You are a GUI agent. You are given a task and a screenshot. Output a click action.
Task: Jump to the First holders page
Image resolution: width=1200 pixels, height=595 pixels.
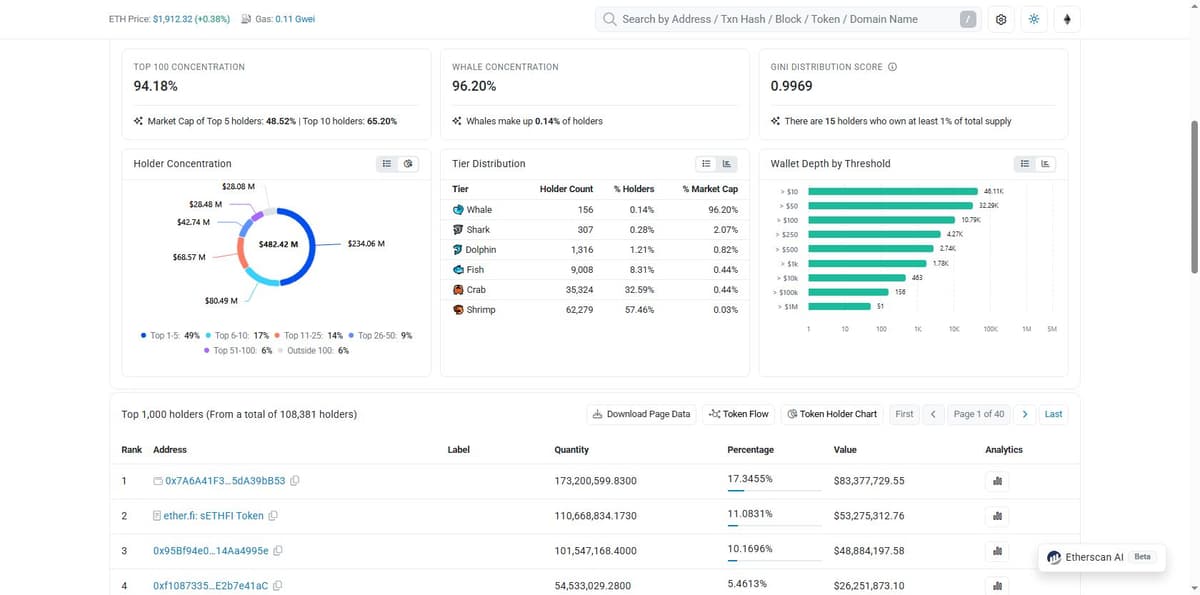904,414
